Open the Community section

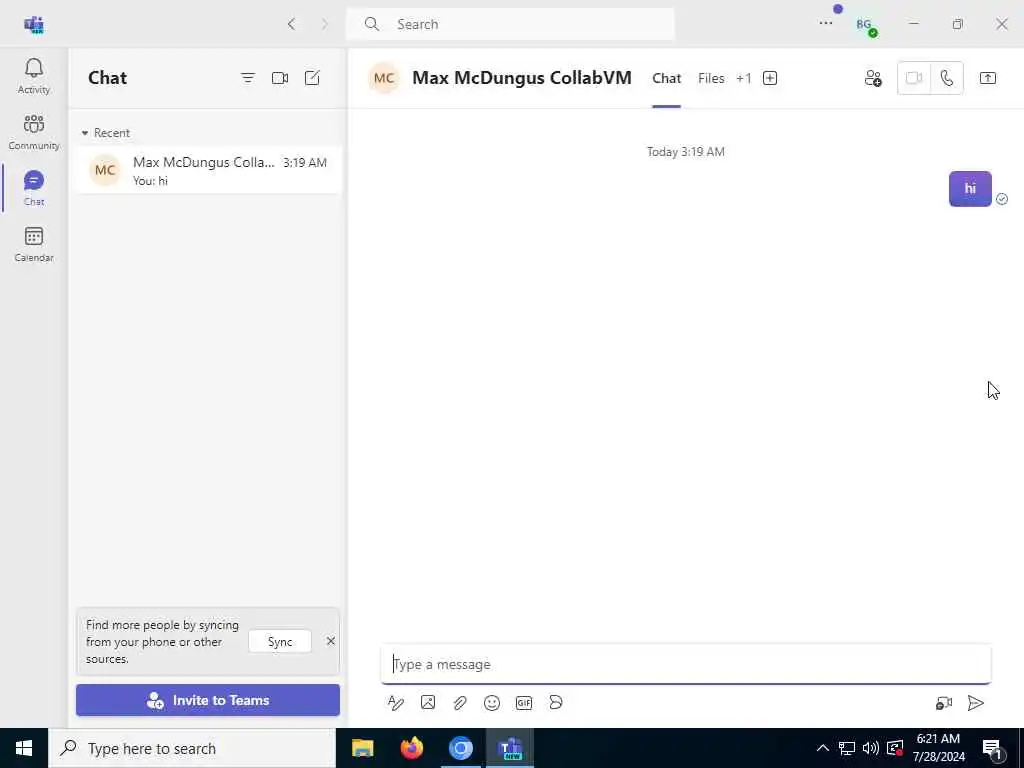click(x=34, y=132)
